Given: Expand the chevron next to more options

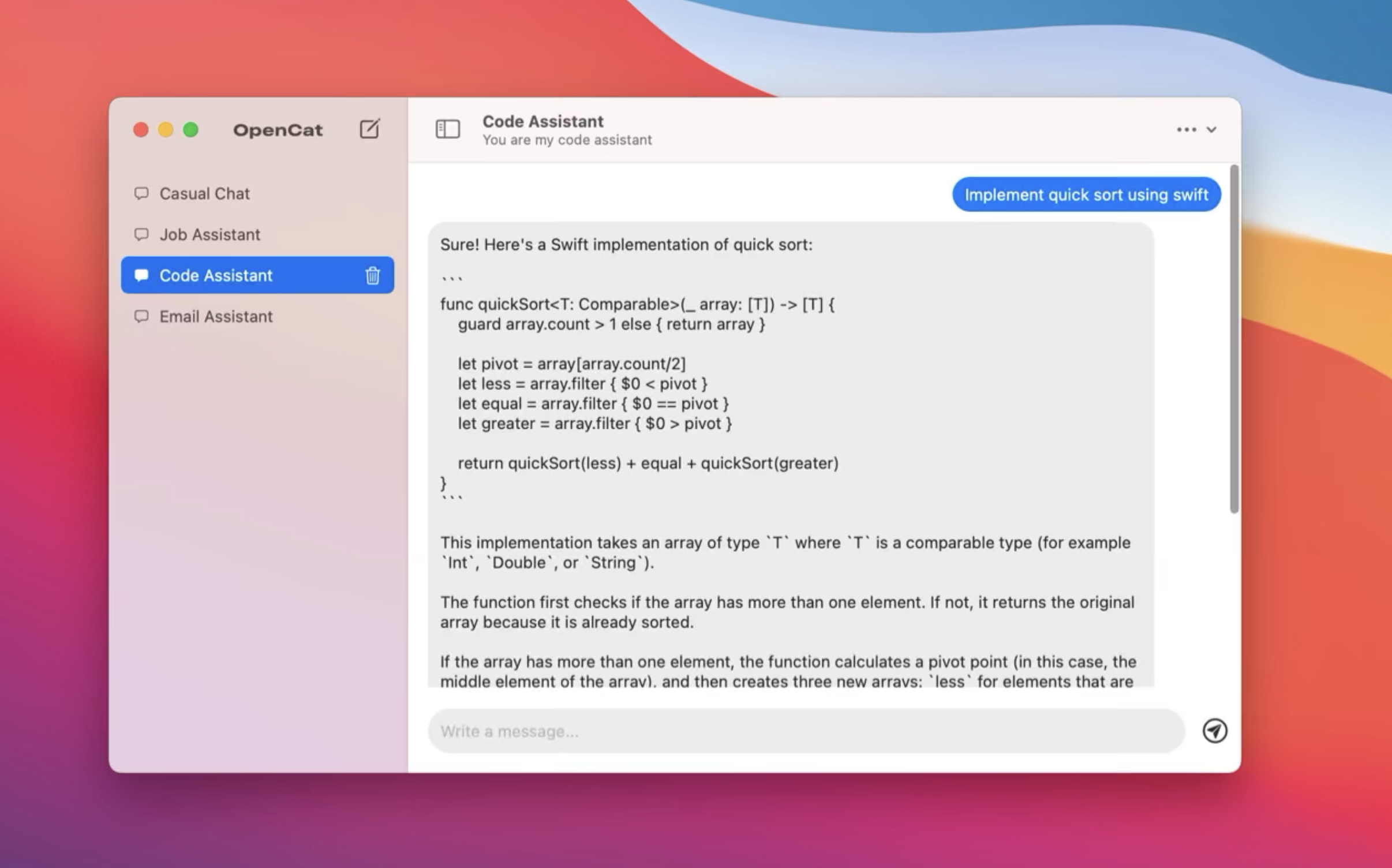Looking at the screenshot, I should click(1211, 130).
